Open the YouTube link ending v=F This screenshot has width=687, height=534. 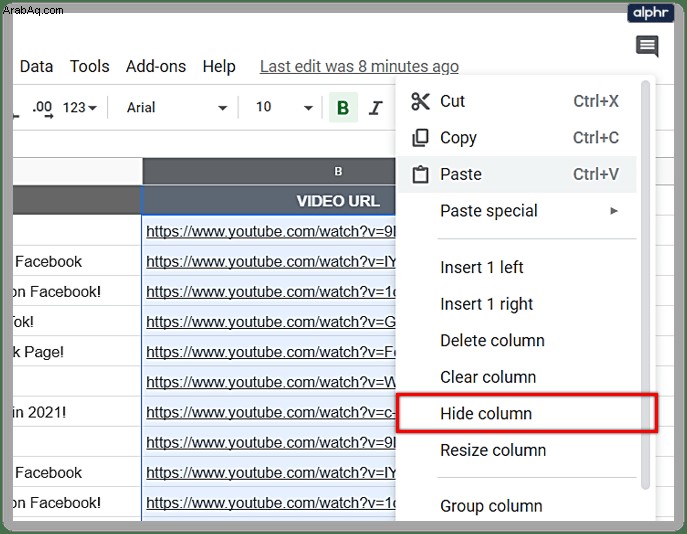(271, 352)
